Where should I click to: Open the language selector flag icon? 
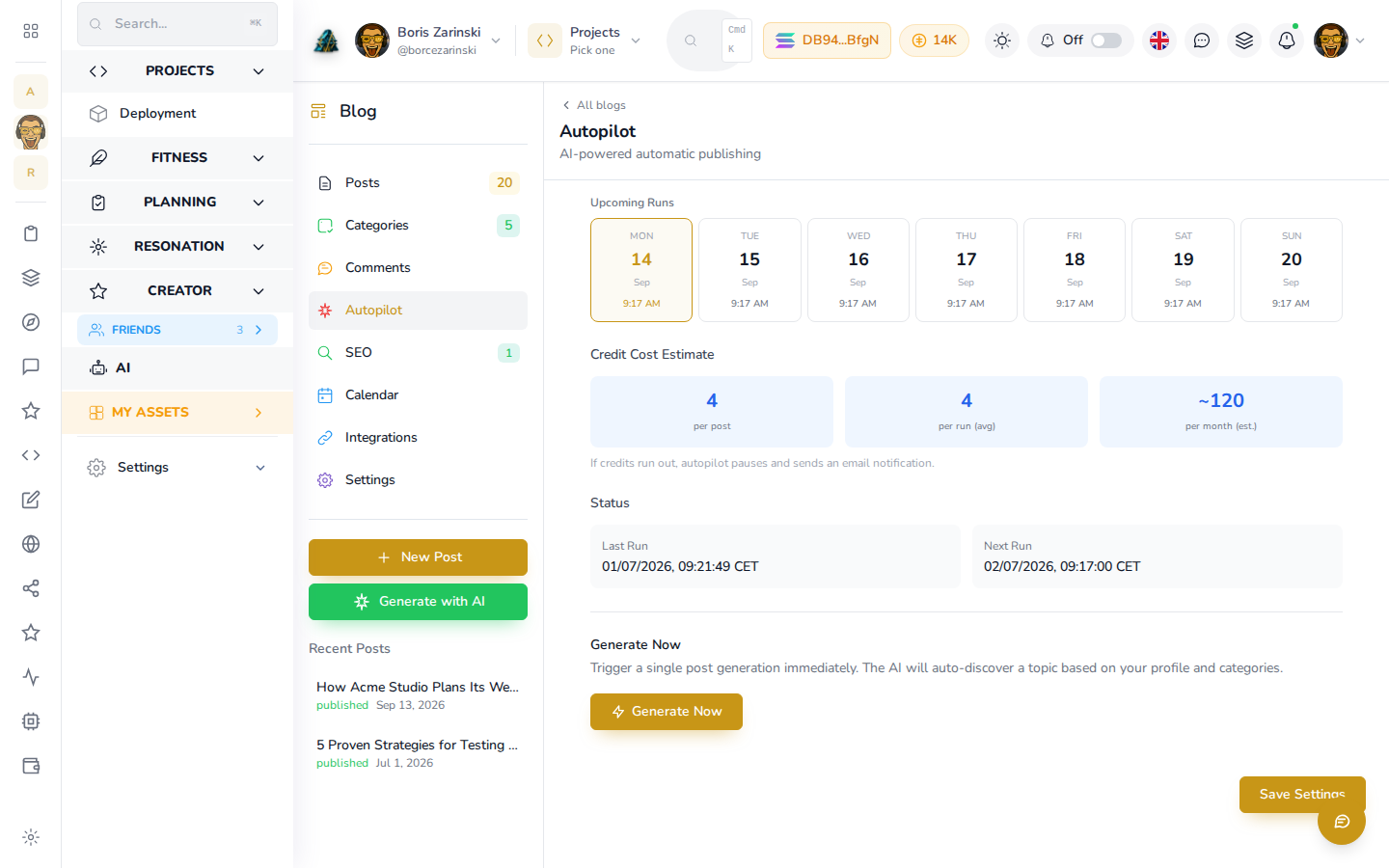[1159, 41]
